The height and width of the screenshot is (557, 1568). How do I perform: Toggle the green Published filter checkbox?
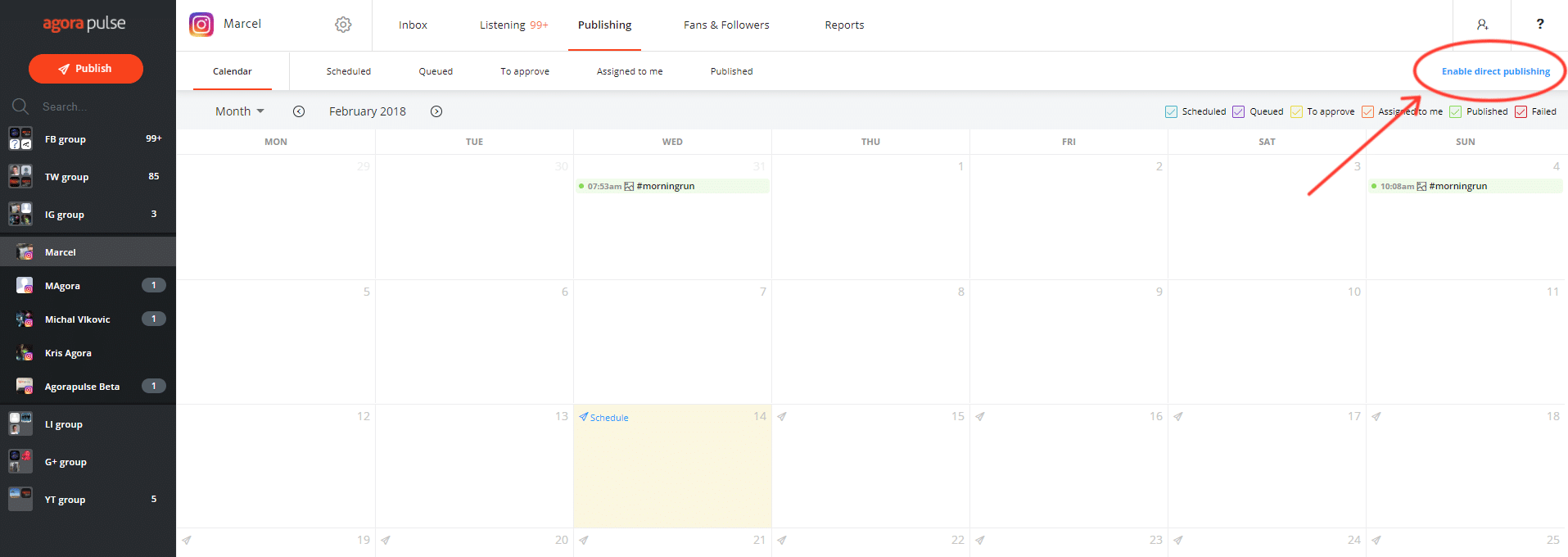(x=1455, y=111)
